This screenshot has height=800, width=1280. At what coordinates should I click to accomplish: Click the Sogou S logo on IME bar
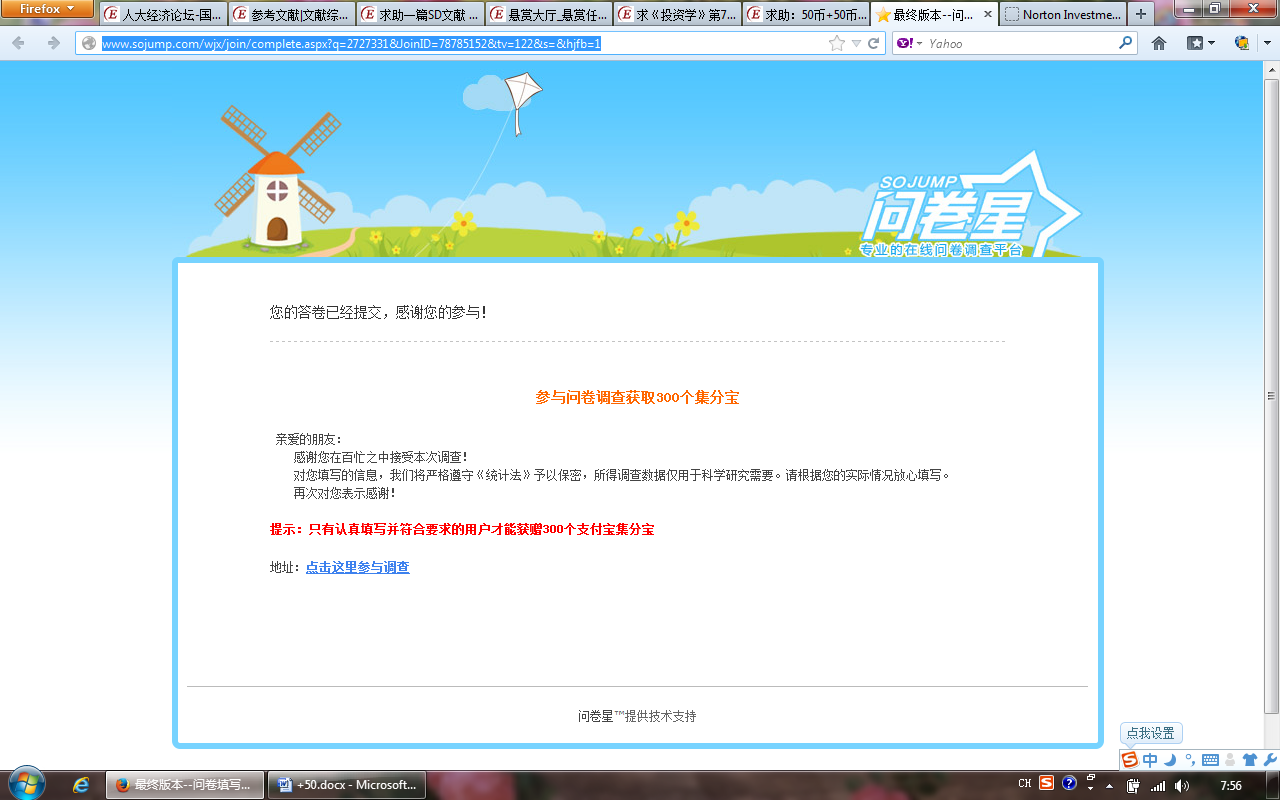coord(1130,760)
